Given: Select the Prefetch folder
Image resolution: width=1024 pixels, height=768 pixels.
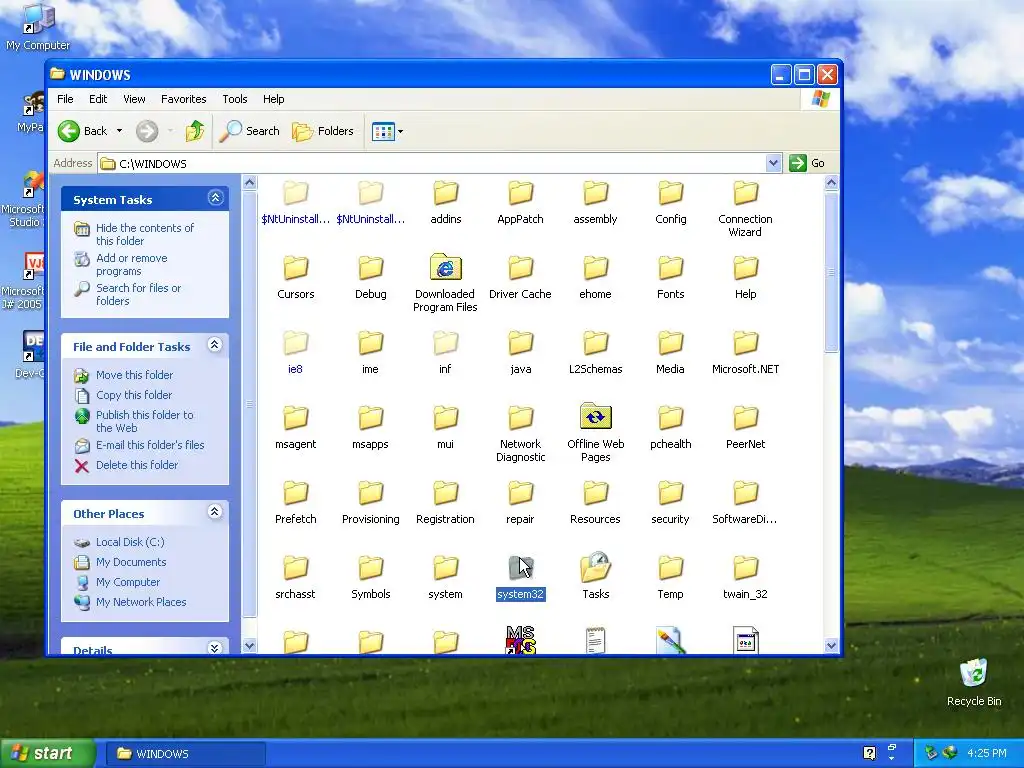Looking at the screenshot, I should 296,502.
